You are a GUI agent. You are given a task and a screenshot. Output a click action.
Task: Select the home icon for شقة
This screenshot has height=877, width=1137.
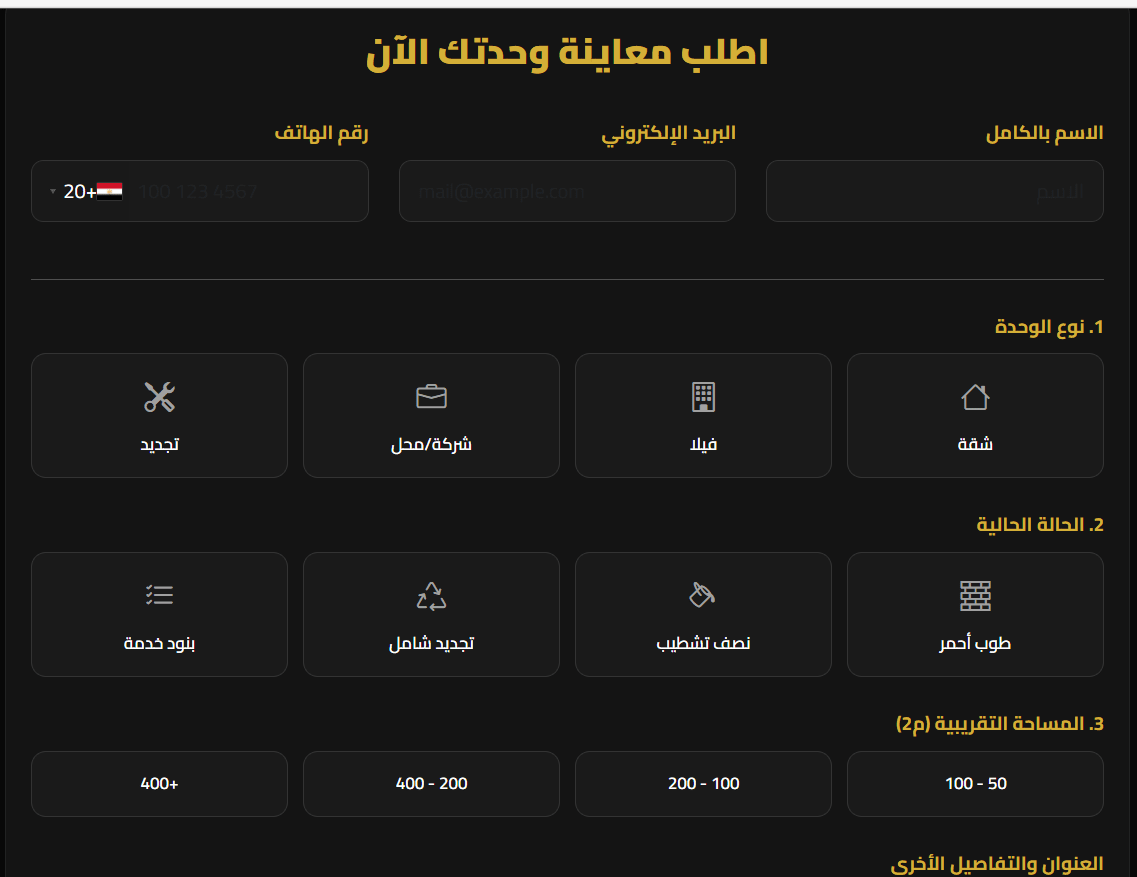coord(975,396)
